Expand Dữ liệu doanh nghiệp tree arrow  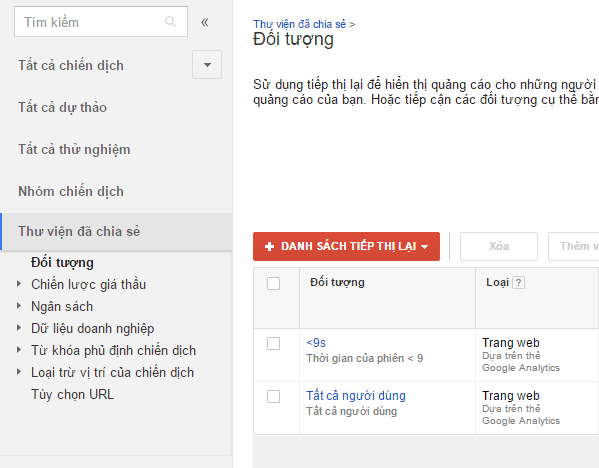(x=19, y=328)
